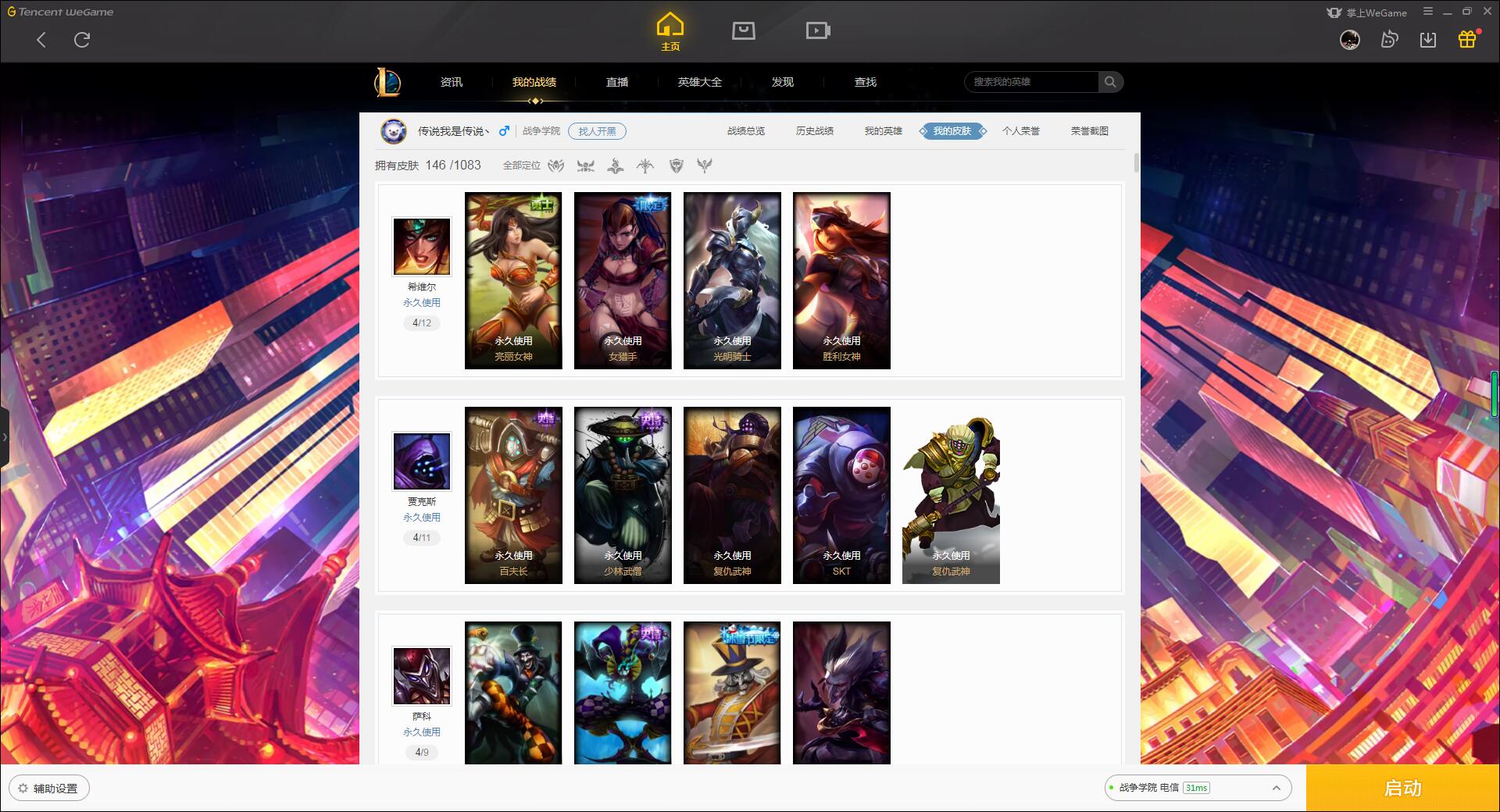The image size is (1500, 812).
Task: Open the 直播 navigation tab
Action: [x=617, y=82]
